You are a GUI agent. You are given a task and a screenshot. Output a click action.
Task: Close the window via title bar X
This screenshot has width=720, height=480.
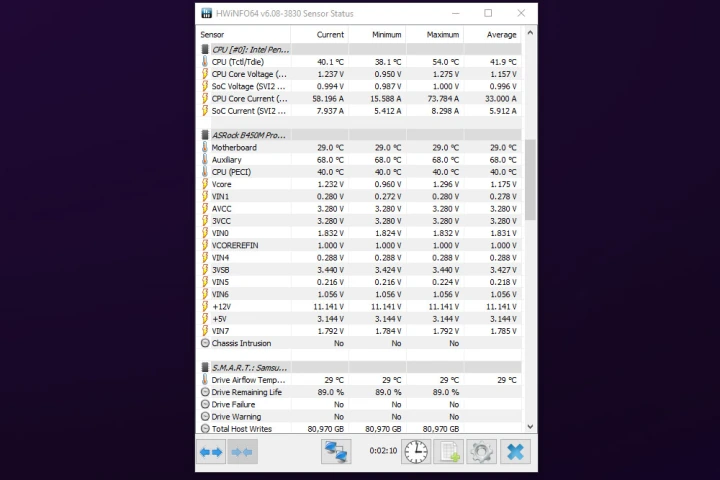[521, 13]
